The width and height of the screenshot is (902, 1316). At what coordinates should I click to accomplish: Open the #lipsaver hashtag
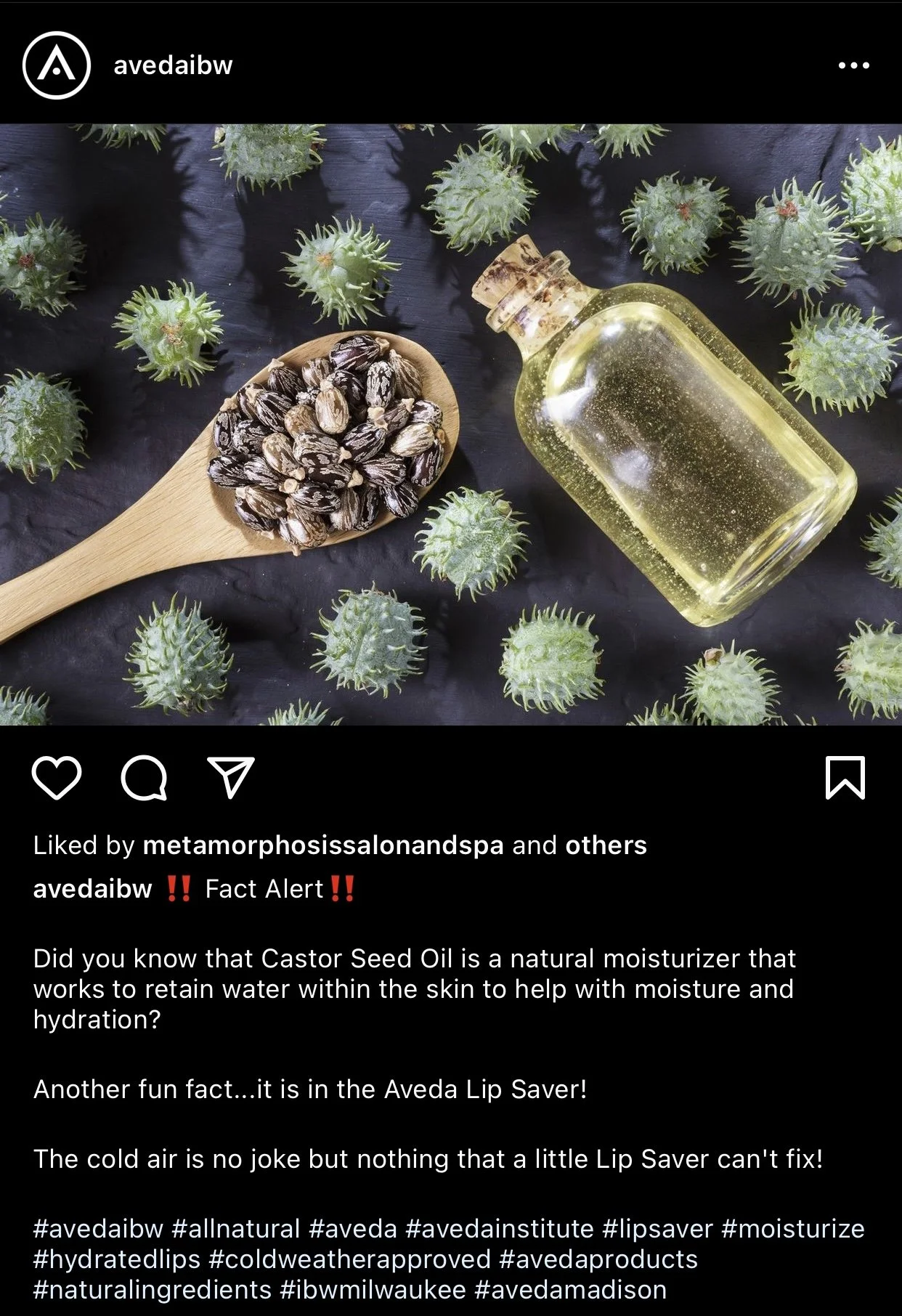coord(658,1229)
